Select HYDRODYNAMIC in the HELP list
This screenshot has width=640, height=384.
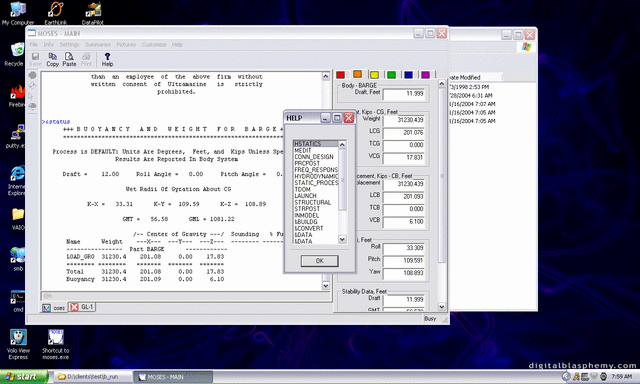click(x=316, y=176)
